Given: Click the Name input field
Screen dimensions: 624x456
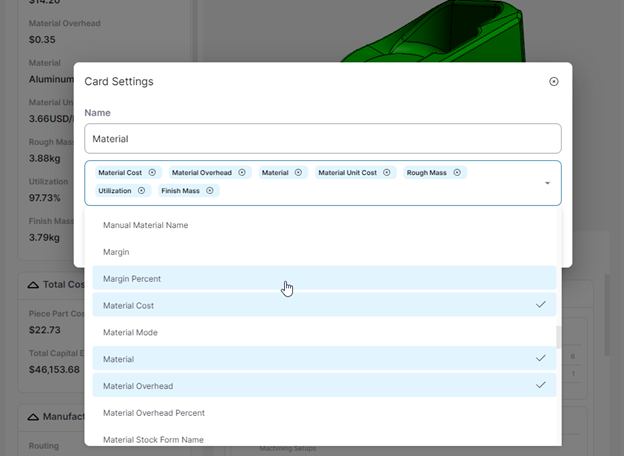Looking at the screenshot, I should pos(322,138).
